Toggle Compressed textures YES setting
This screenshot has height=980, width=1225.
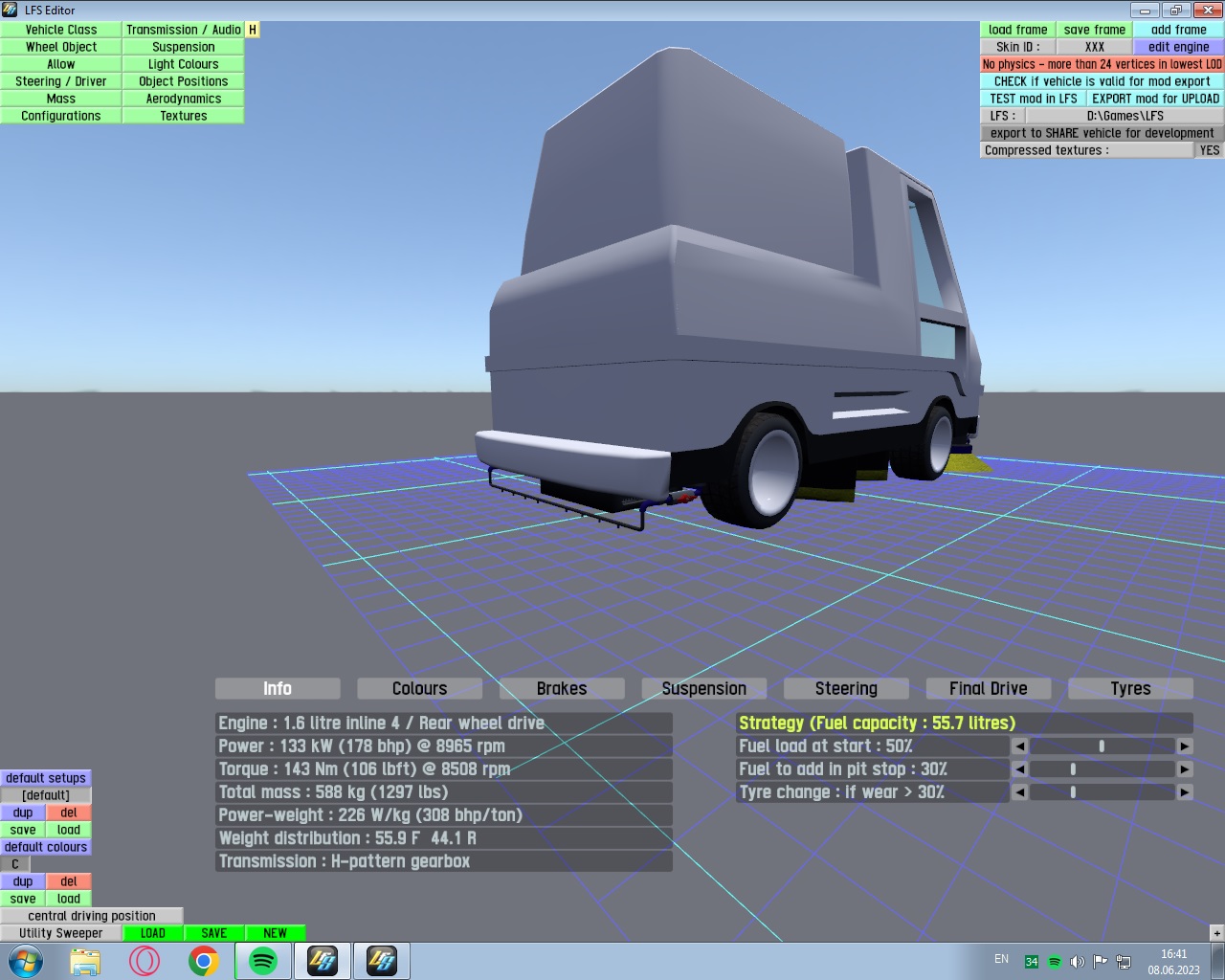click(x=1210, y=150)
